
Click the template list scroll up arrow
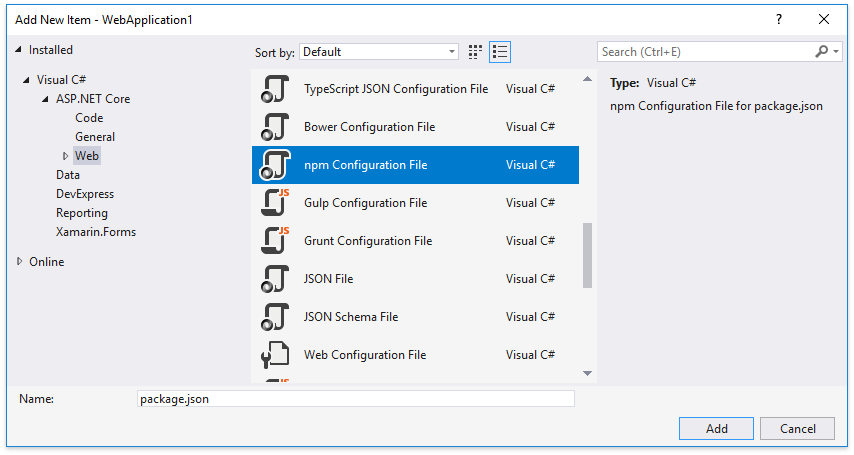coord(587,79)
